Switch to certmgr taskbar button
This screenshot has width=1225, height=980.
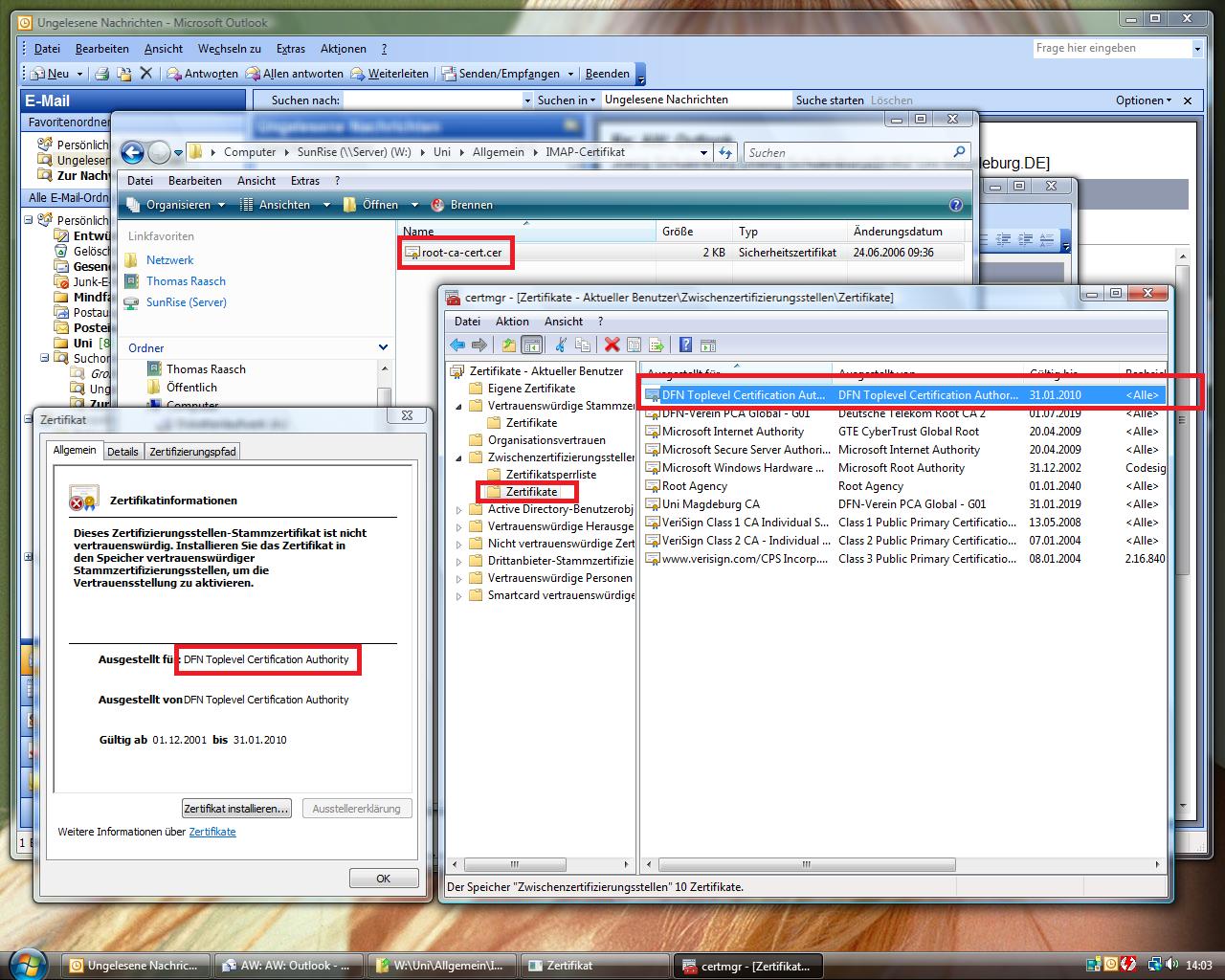point(748,966)
